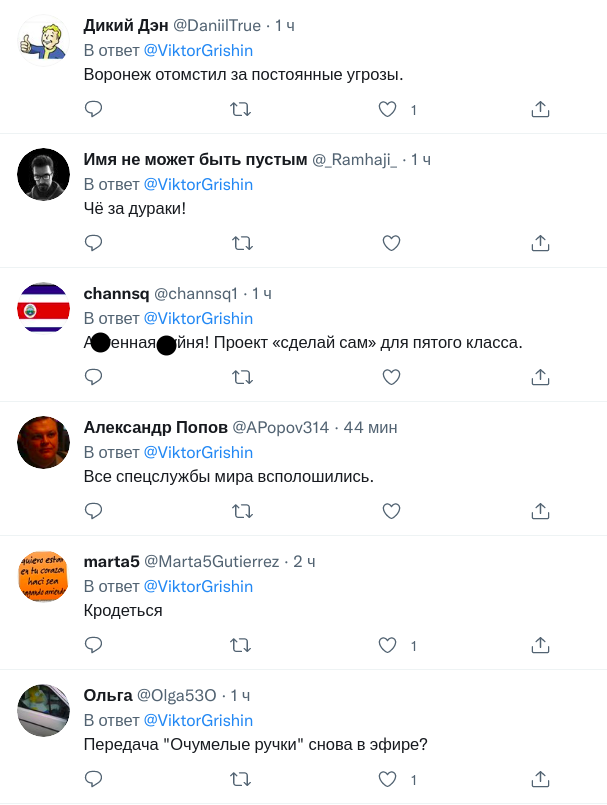Open marta5's orange profile picture
Screen dimensions: 607x805
(x=44, y=577)
